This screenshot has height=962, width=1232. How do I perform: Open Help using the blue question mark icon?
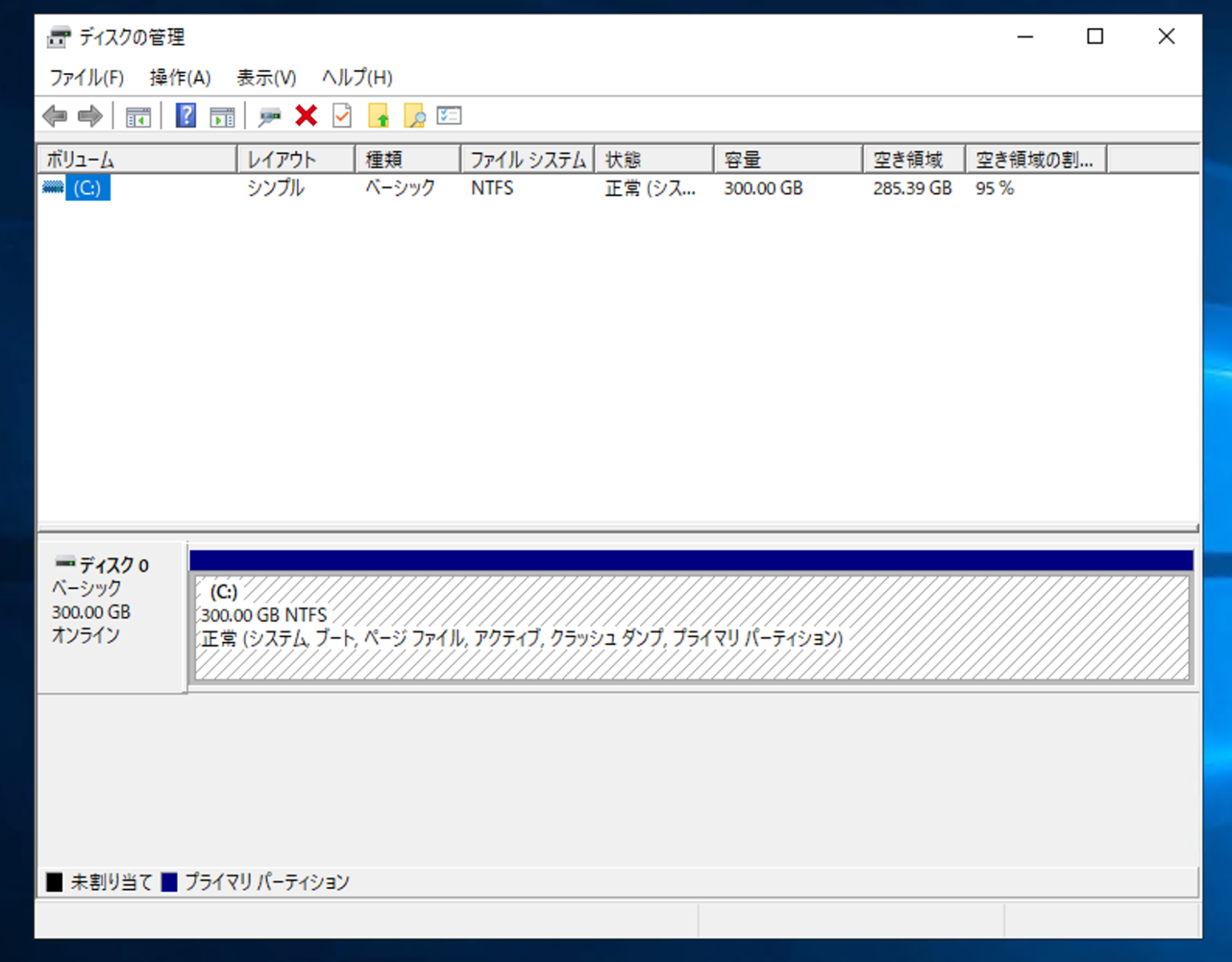[184, 116]
